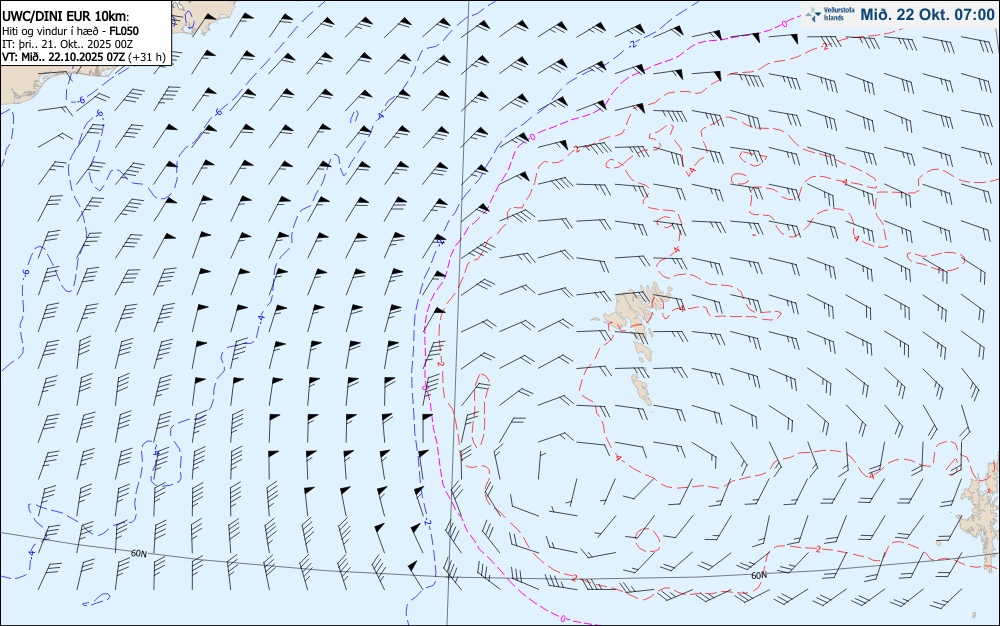Select 'Hiti og vindur í hæð - FL050' text
The image size is (1000, 626).
71,31
